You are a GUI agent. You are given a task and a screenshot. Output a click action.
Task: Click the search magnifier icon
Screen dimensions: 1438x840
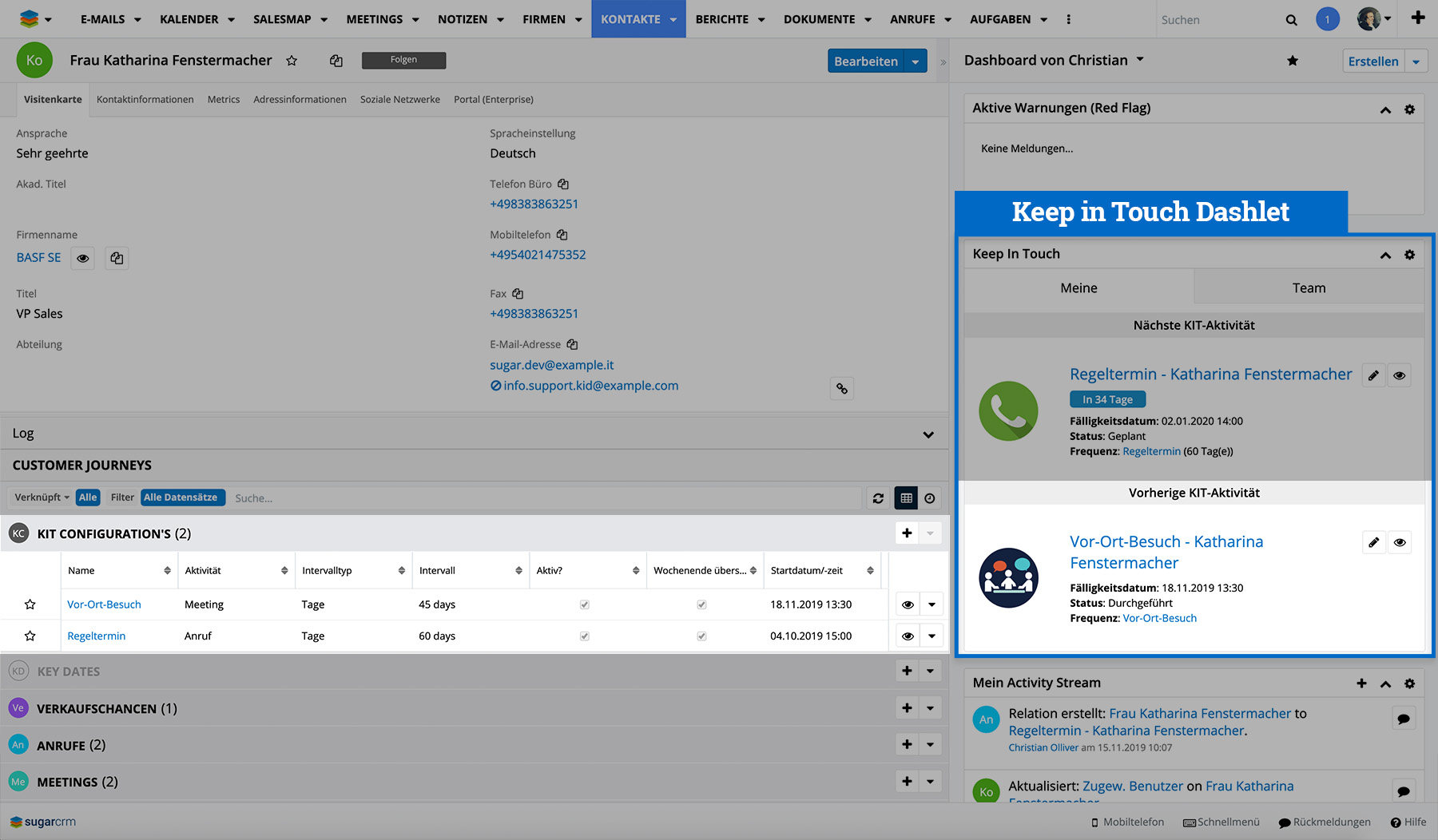point(1291,20)
